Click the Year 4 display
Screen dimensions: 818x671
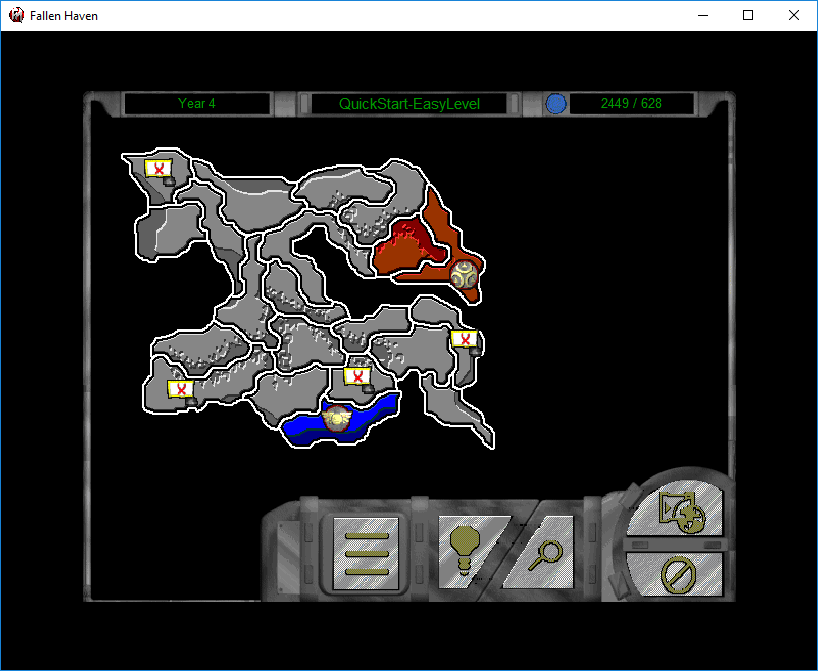[197, 103]
